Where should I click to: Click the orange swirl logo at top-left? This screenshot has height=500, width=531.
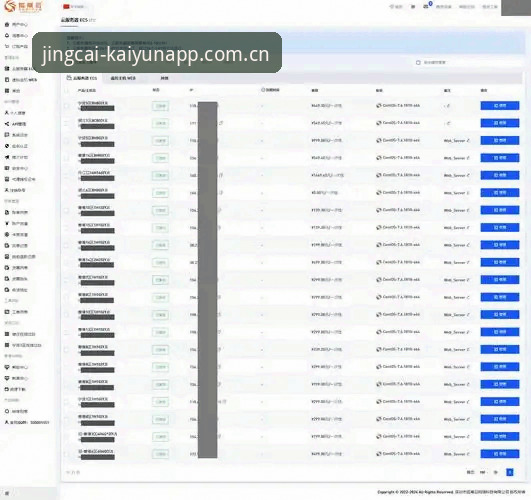coord(10,6)
